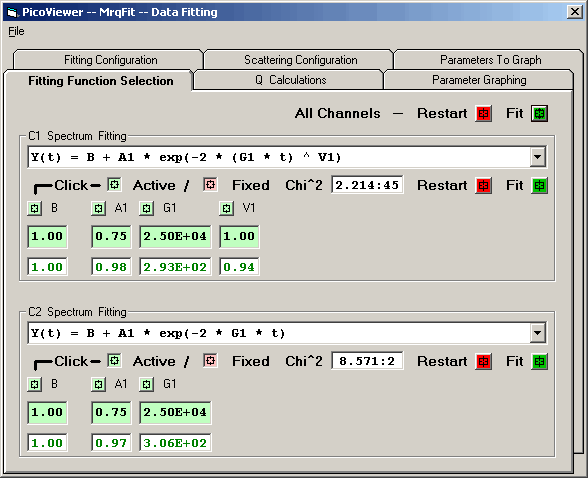Click the C1 fitted A1 result 0.98
588x478 pixels.
coord(111,267)
